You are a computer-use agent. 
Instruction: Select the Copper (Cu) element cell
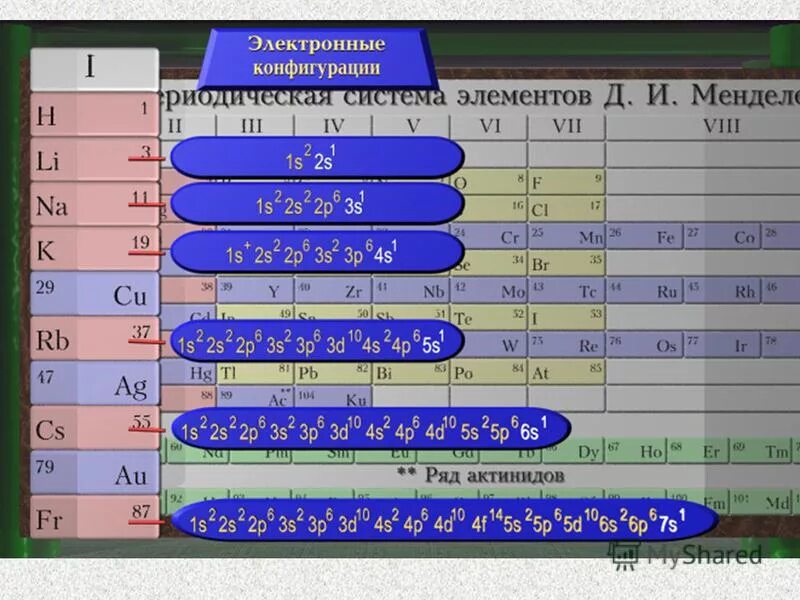point(95,296)
